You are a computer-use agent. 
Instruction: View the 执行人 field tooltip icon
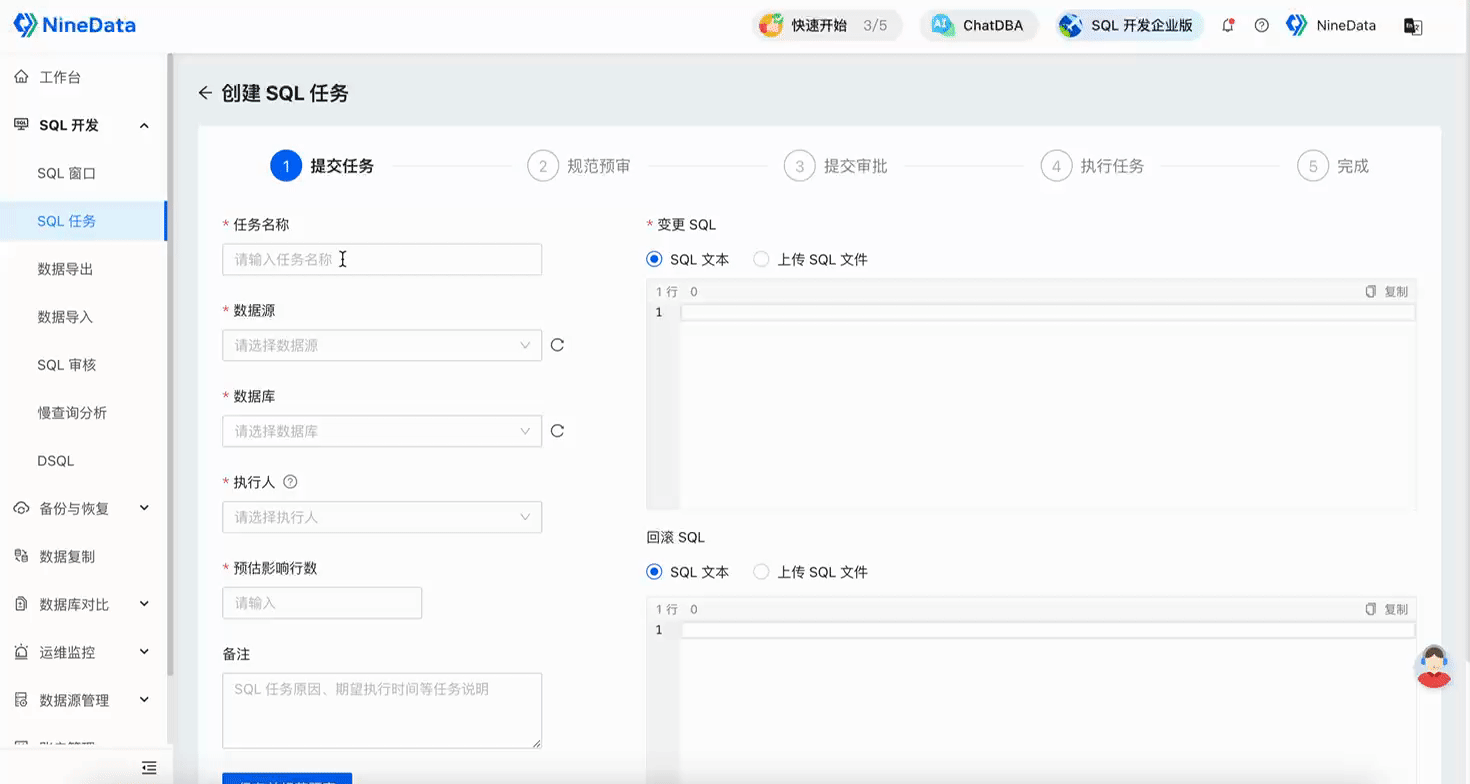290,482
